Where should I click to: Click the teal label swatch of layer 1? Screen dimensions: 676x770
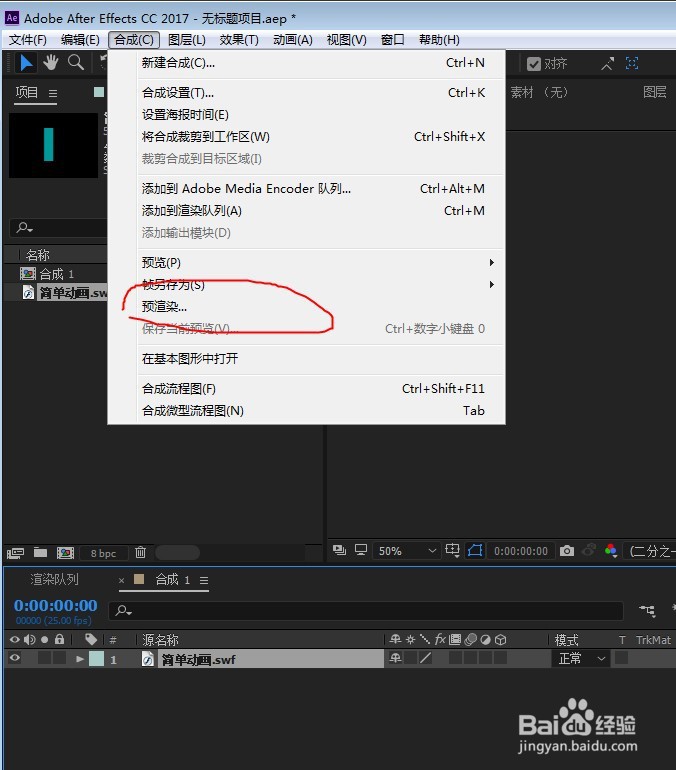[x=96, y=659]
